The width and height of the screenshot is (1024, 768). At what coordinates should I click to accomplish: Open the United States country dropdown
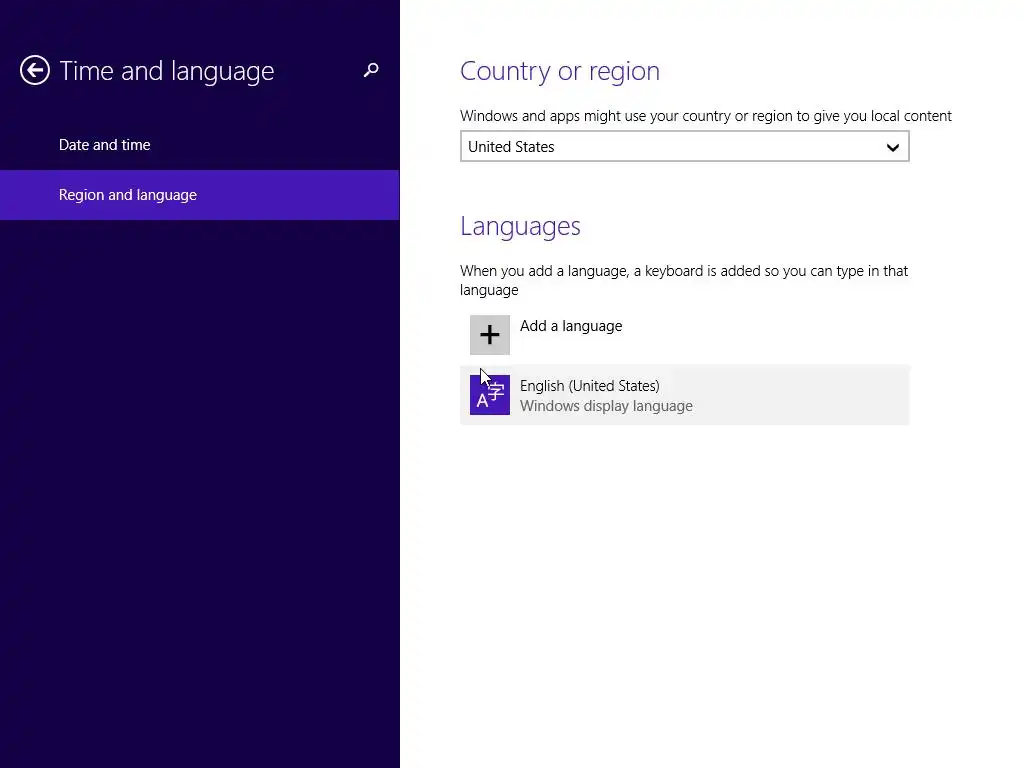(x=684, y=146)
